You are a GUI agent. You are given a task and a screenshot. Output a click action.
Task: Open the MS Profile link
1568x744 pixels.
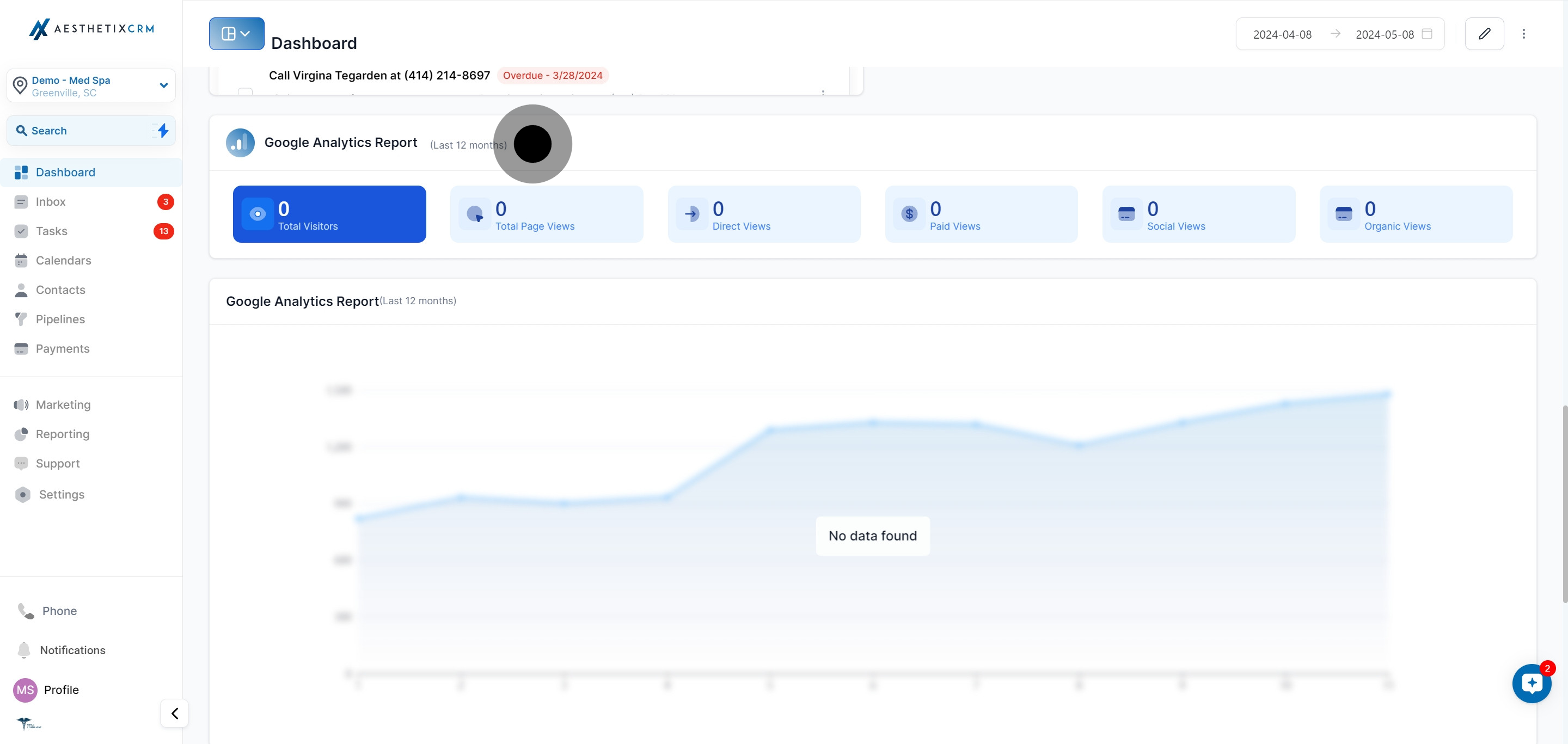[46, 689]
